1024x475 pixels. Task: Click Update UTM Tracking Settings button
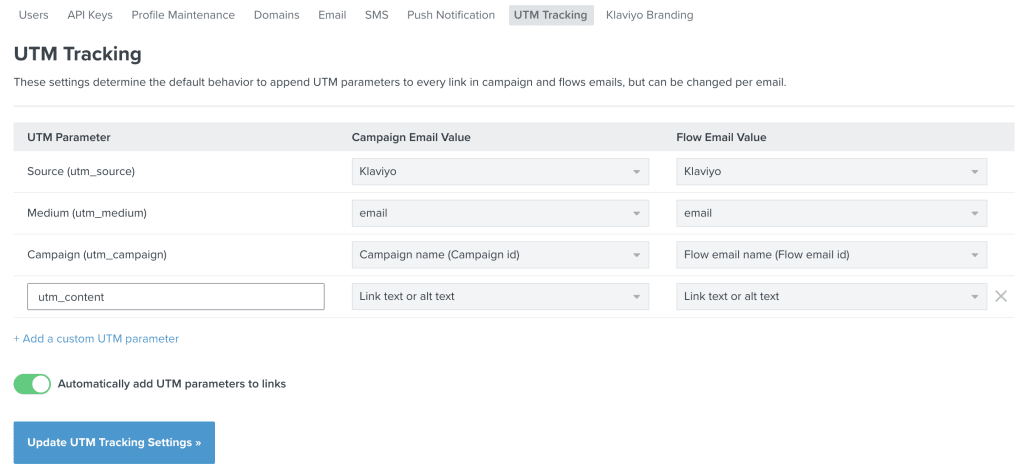114,443
